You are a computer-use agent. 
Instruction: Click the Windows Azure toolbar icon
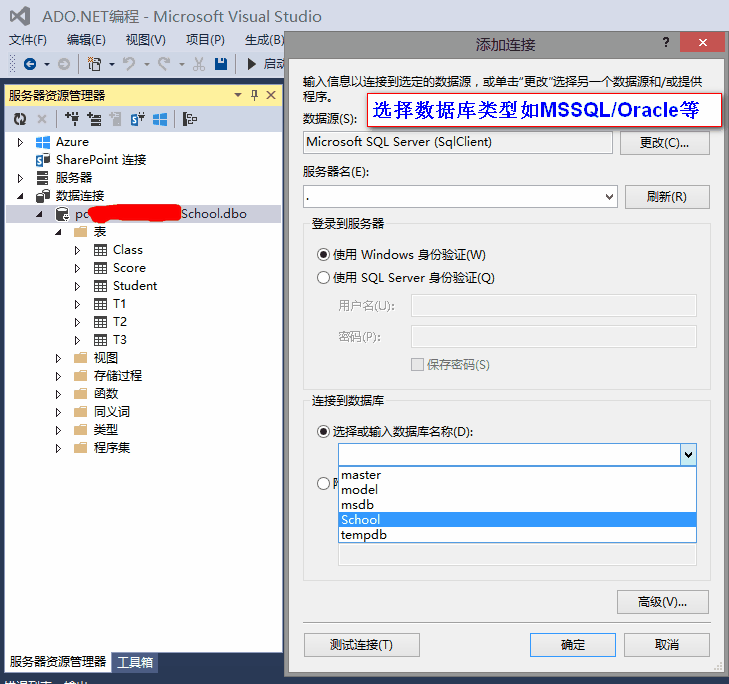[160, 120]
